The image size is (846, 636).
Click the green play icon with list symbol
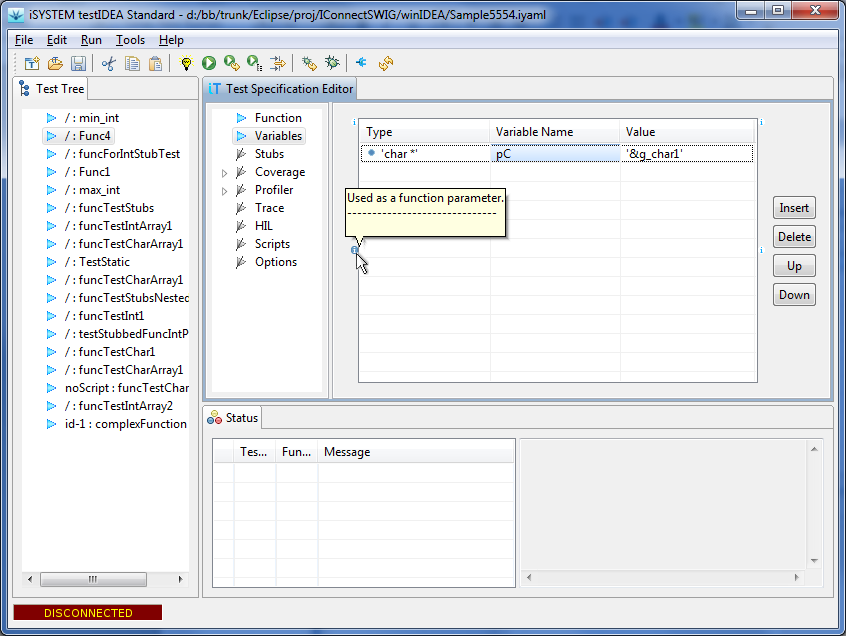point(255,63)
